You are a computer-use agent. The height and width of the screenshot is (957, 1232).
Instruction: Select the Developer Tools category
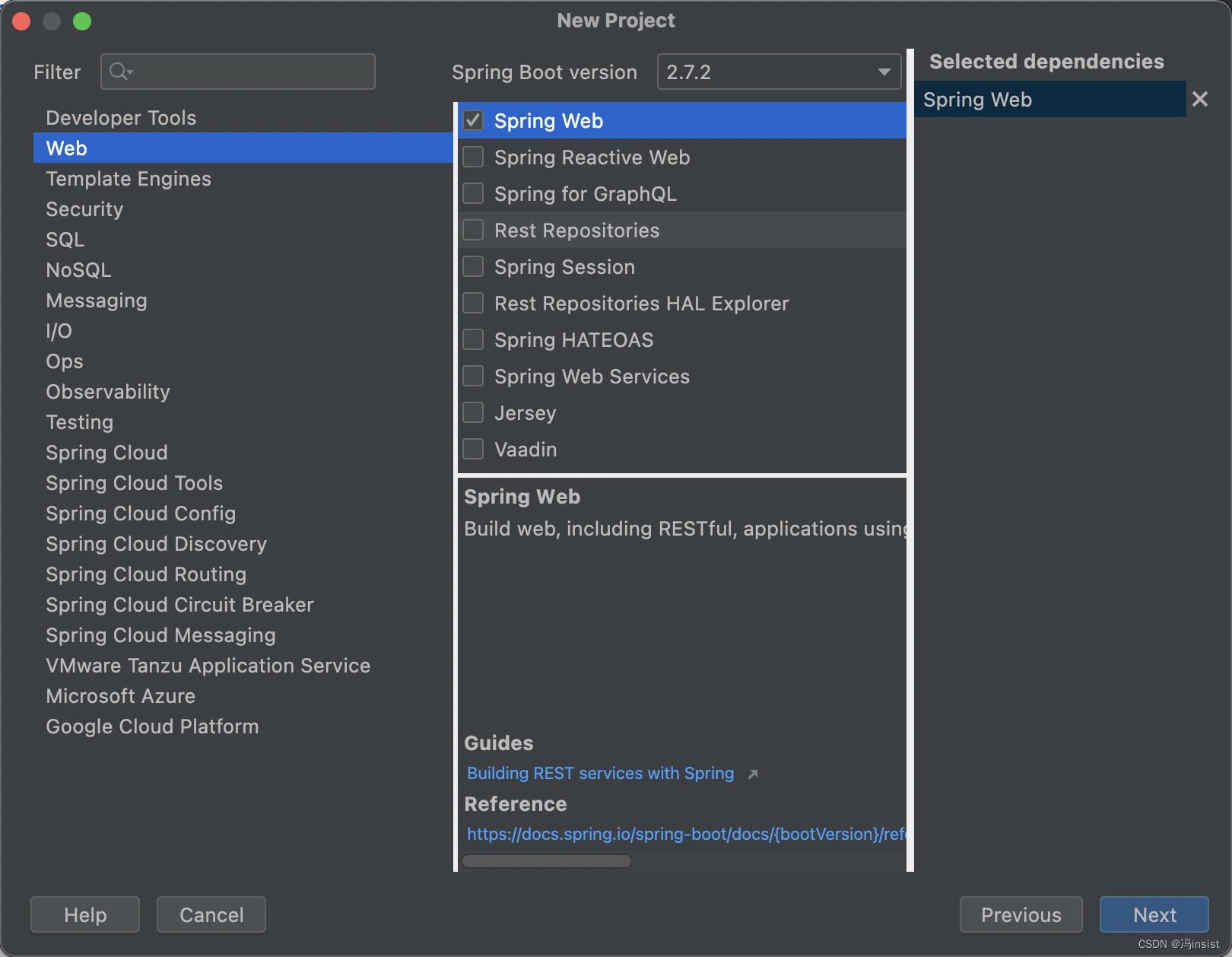[121, 118]
